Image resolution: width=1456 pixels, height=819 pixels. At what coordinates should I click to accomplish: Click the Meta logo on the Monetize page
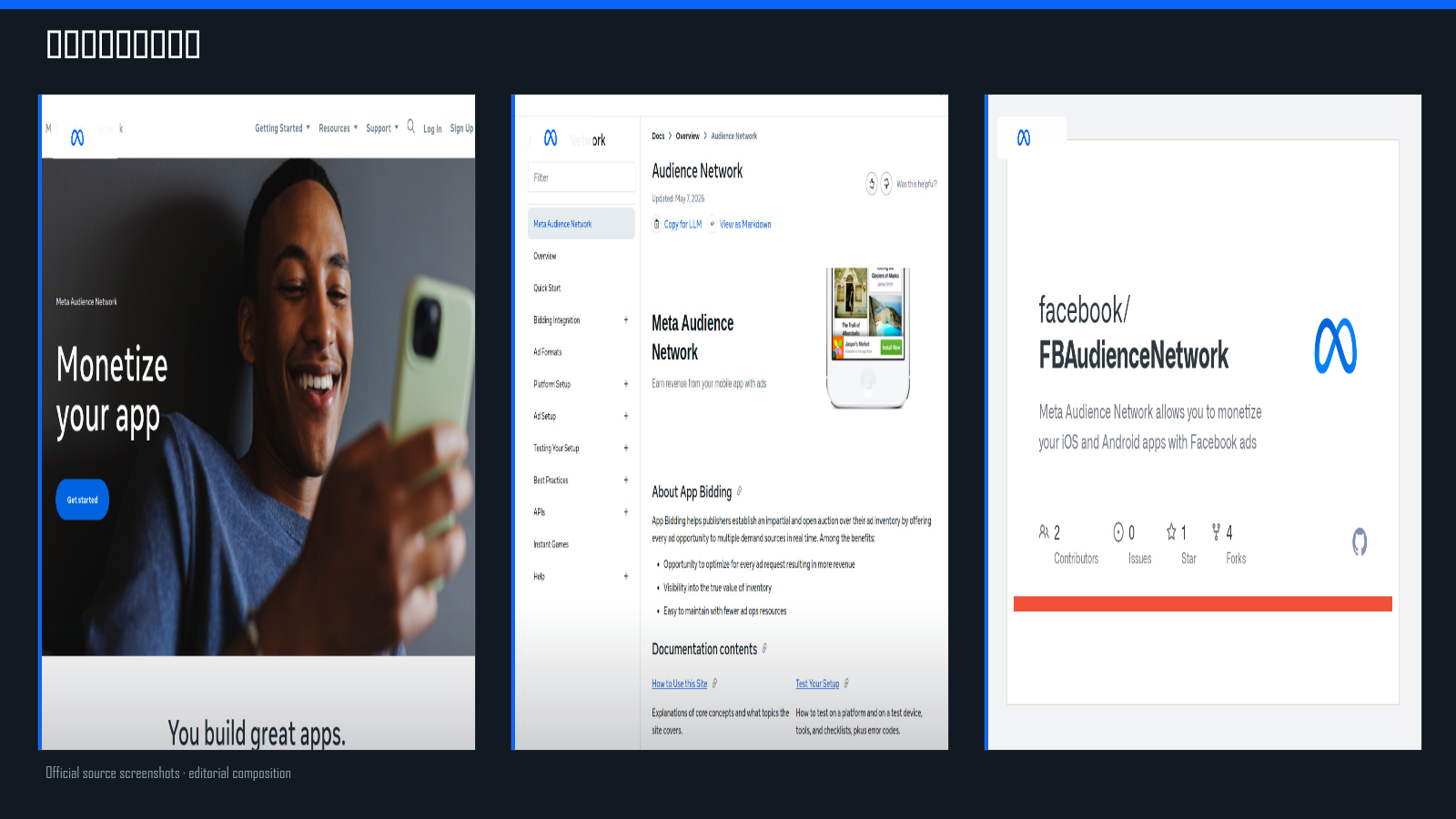pyautogui.click(x=77, y=137)
